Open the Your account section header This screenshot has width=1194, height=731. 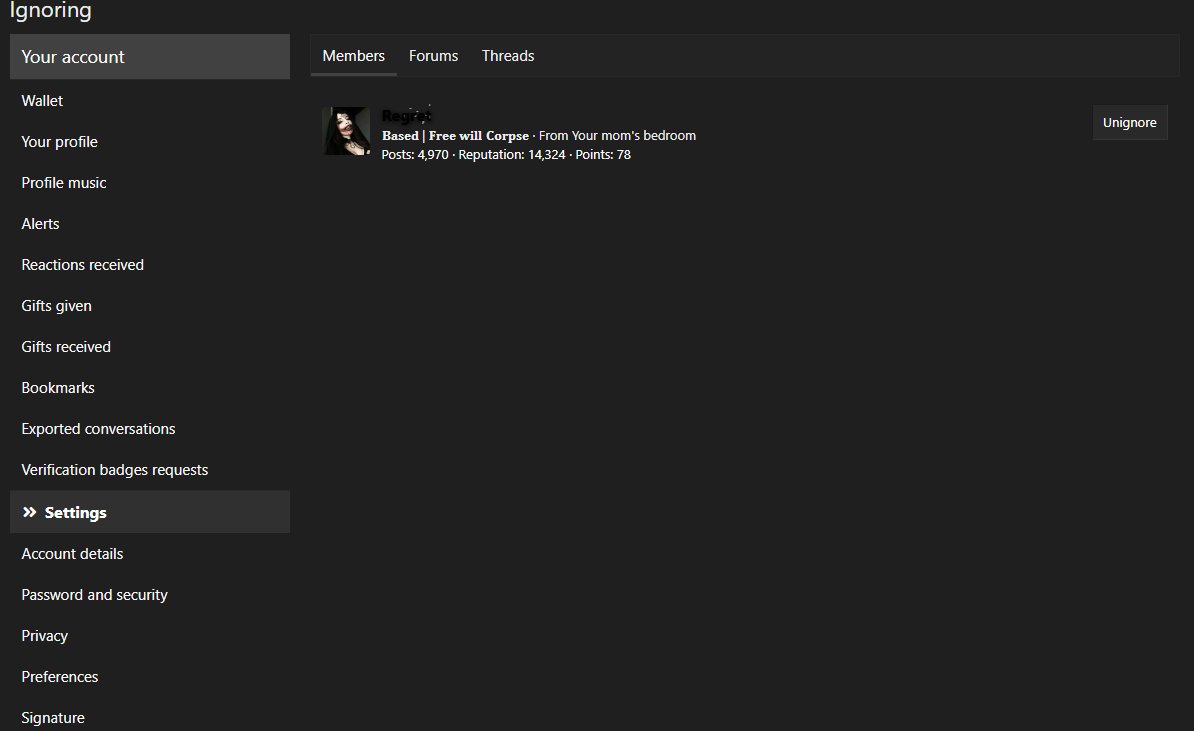(150, 56)
